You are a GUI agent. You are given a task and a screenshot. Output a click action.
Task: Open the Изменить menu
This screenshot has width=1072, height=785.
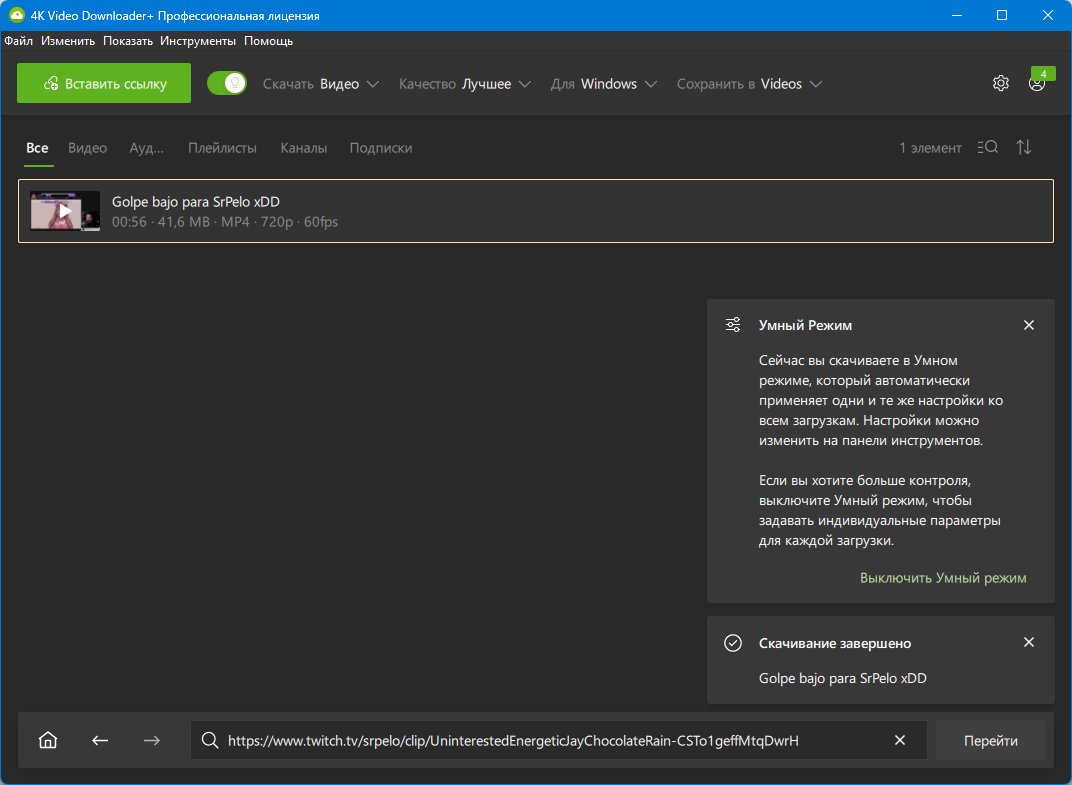click(x=68, y=41)
